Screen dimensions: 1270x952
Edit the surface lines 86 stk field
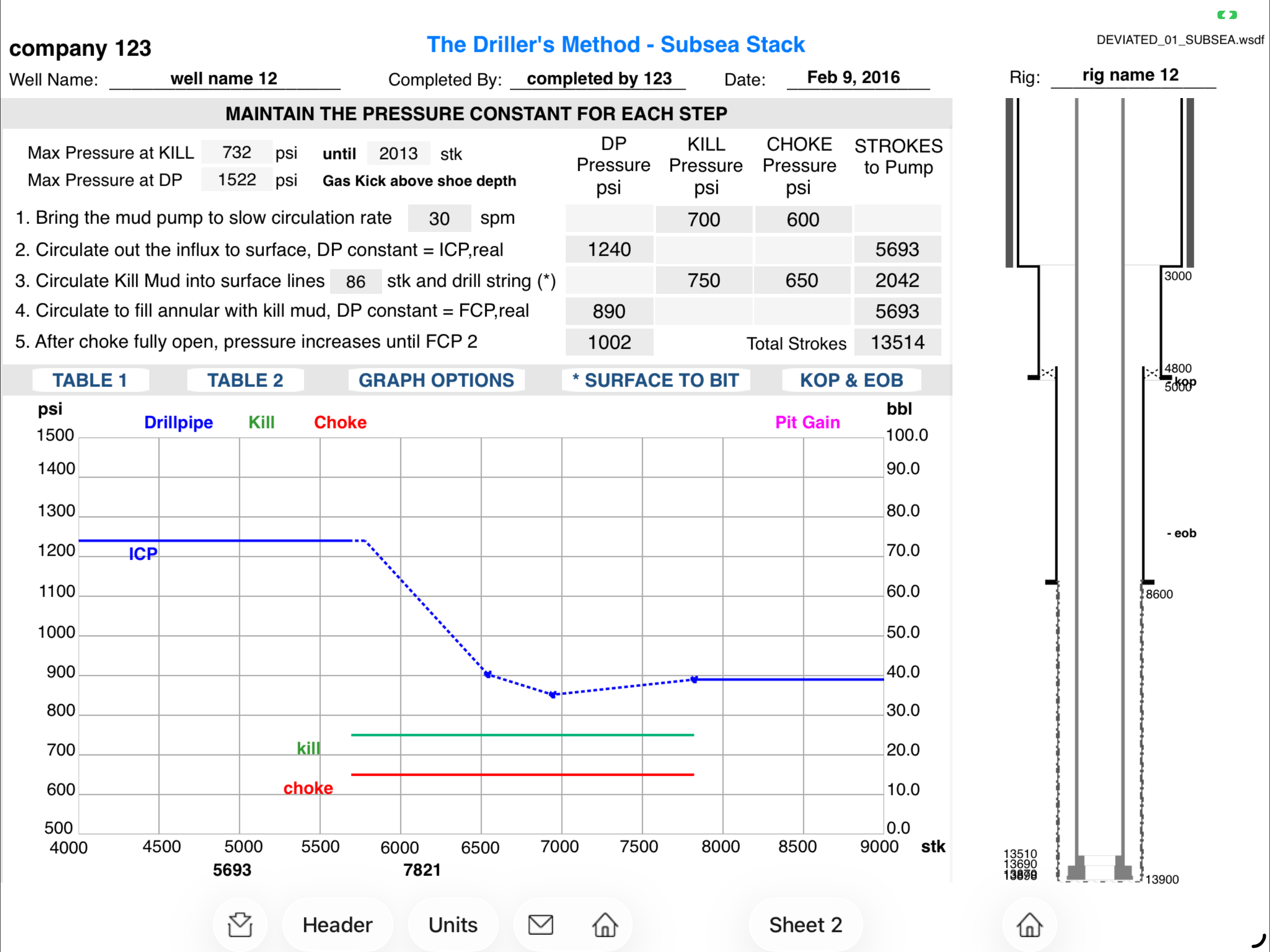356,281
